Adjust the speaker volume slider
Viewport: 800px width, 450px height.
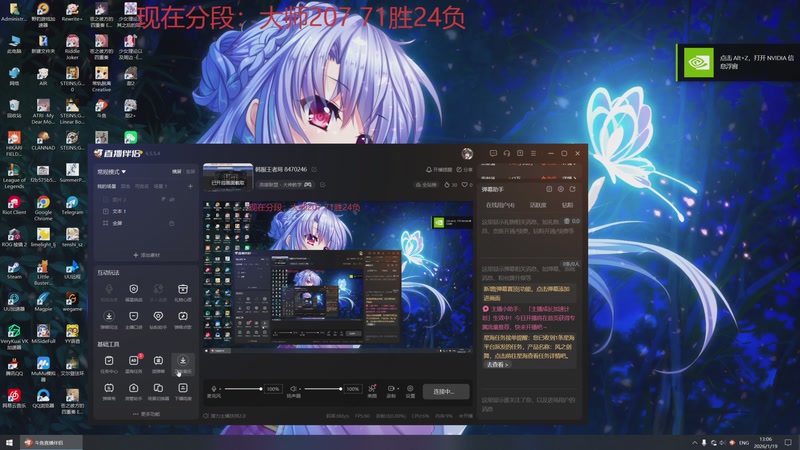click(x=323, y=389)
